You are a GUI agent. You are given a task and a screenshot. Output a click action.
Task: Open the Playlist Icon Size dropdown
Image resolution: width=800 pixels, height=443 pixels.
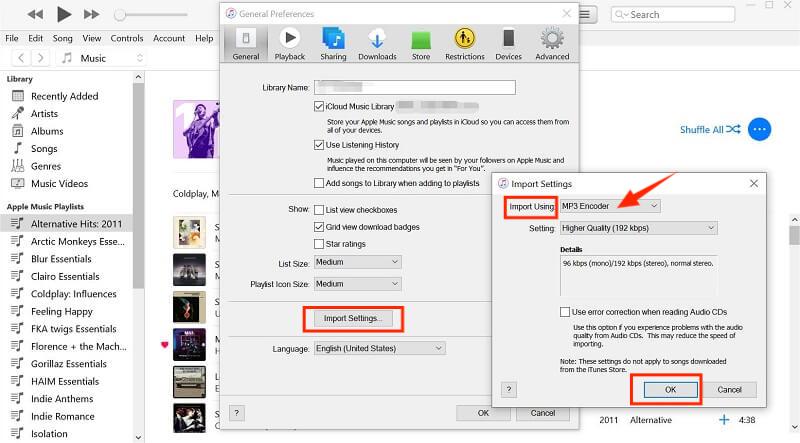358,284
